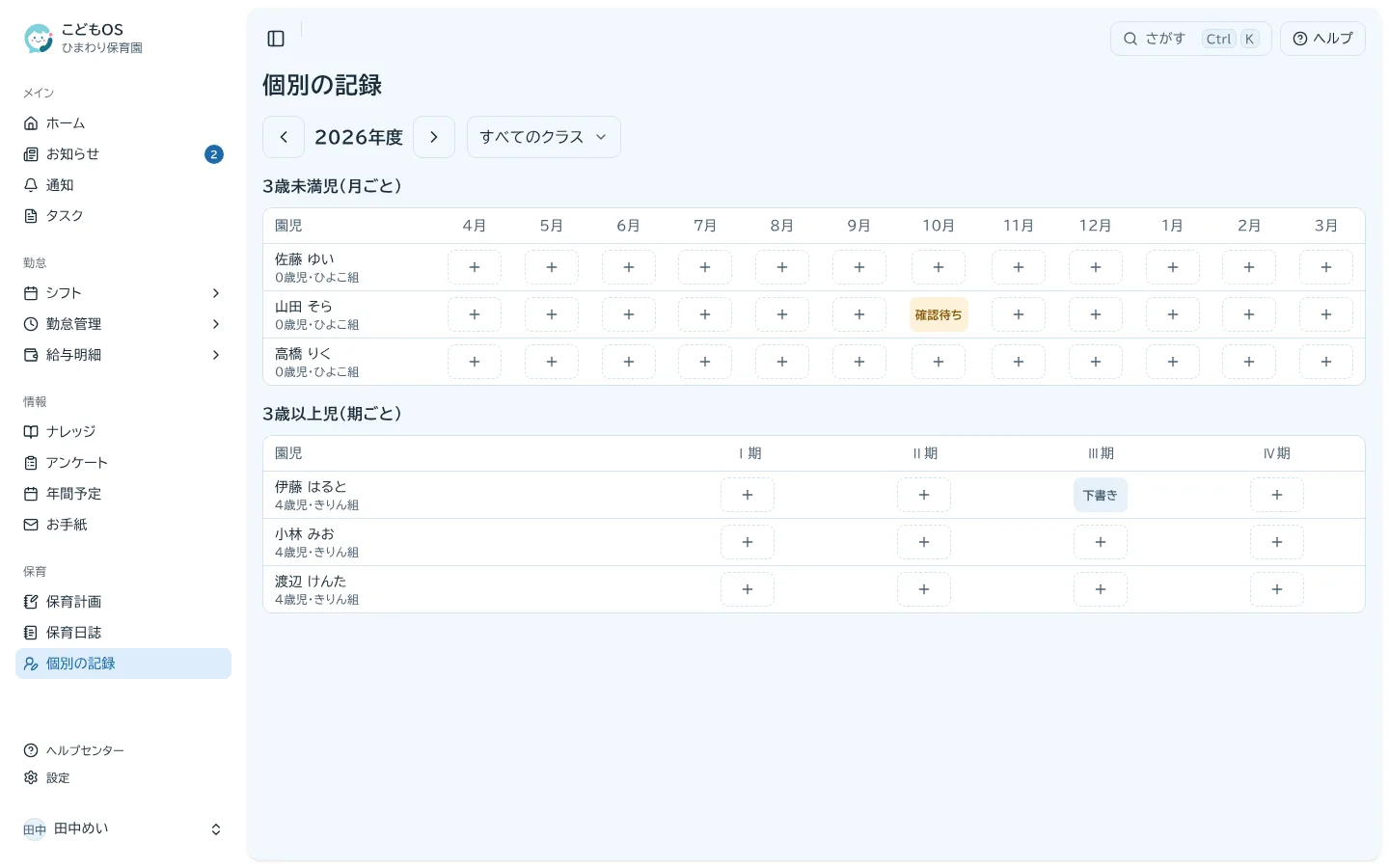Open the すべてのクラス class dropdown
1389x868 pixels.
544,137
